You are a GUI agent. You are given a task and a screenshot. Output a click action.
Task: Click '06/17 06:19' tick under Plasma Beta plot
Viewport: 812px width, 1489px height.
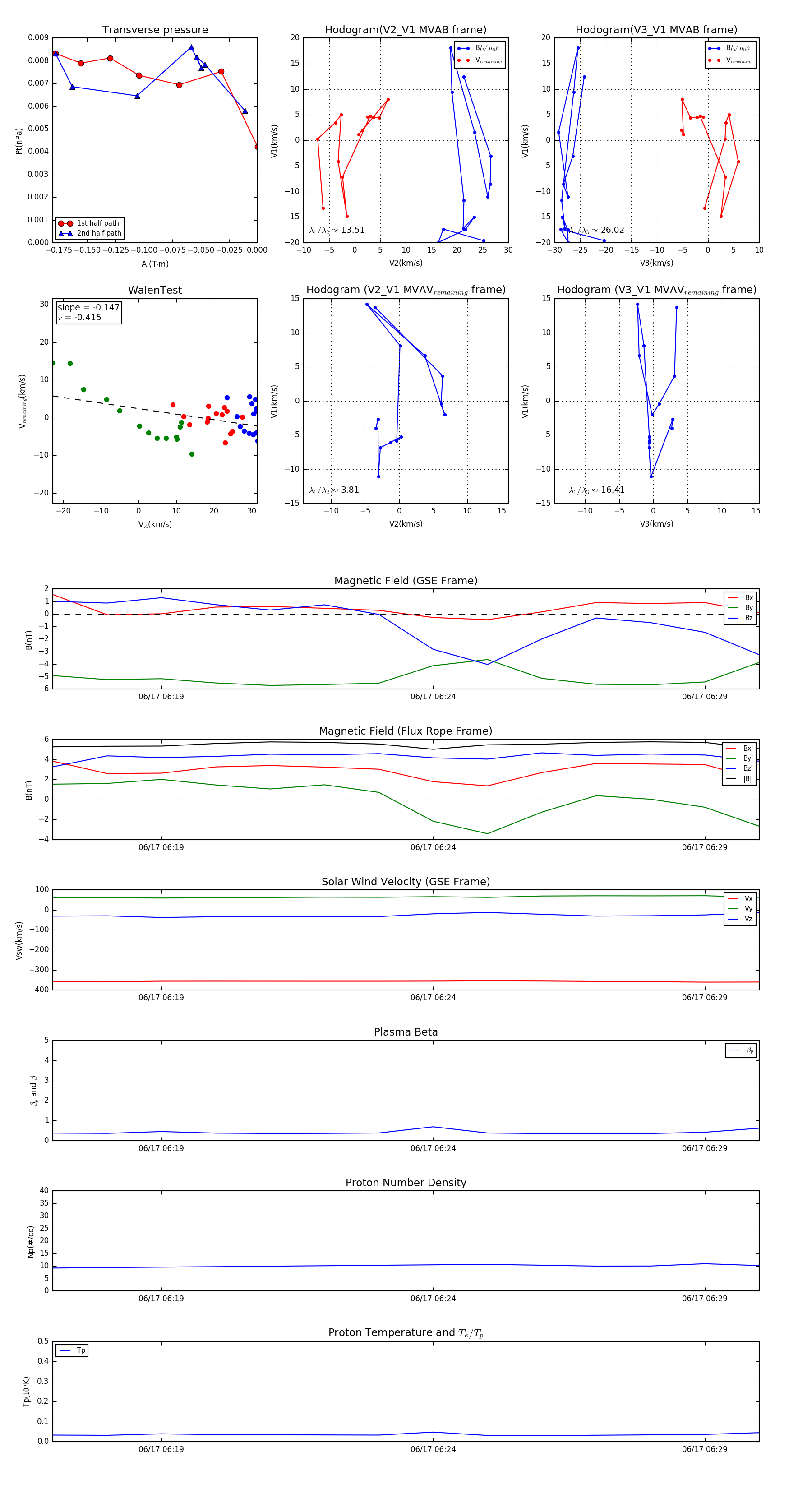(161, 1148)
